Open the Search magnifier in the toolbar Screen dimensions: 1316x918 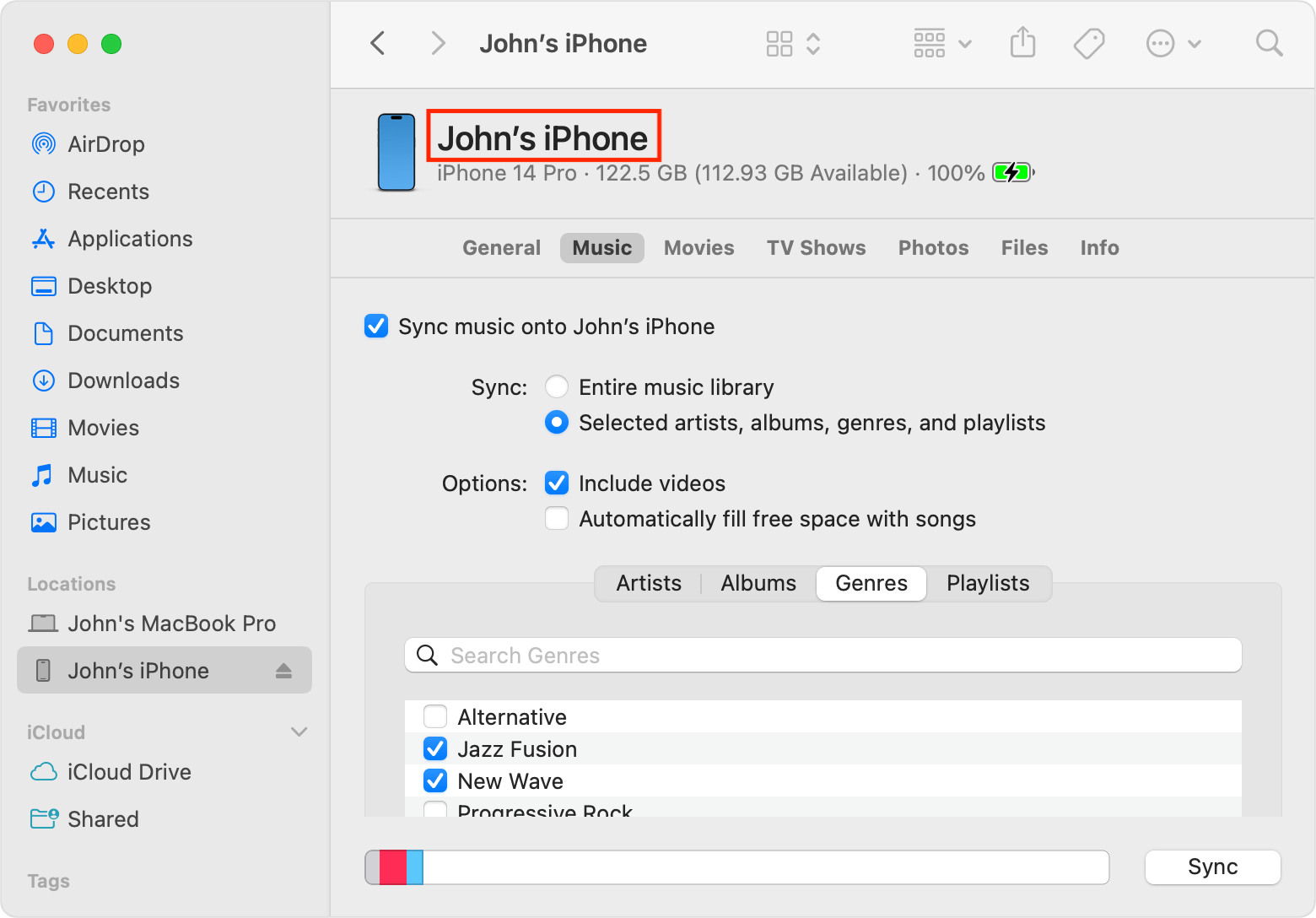[x=1269, y=43]
